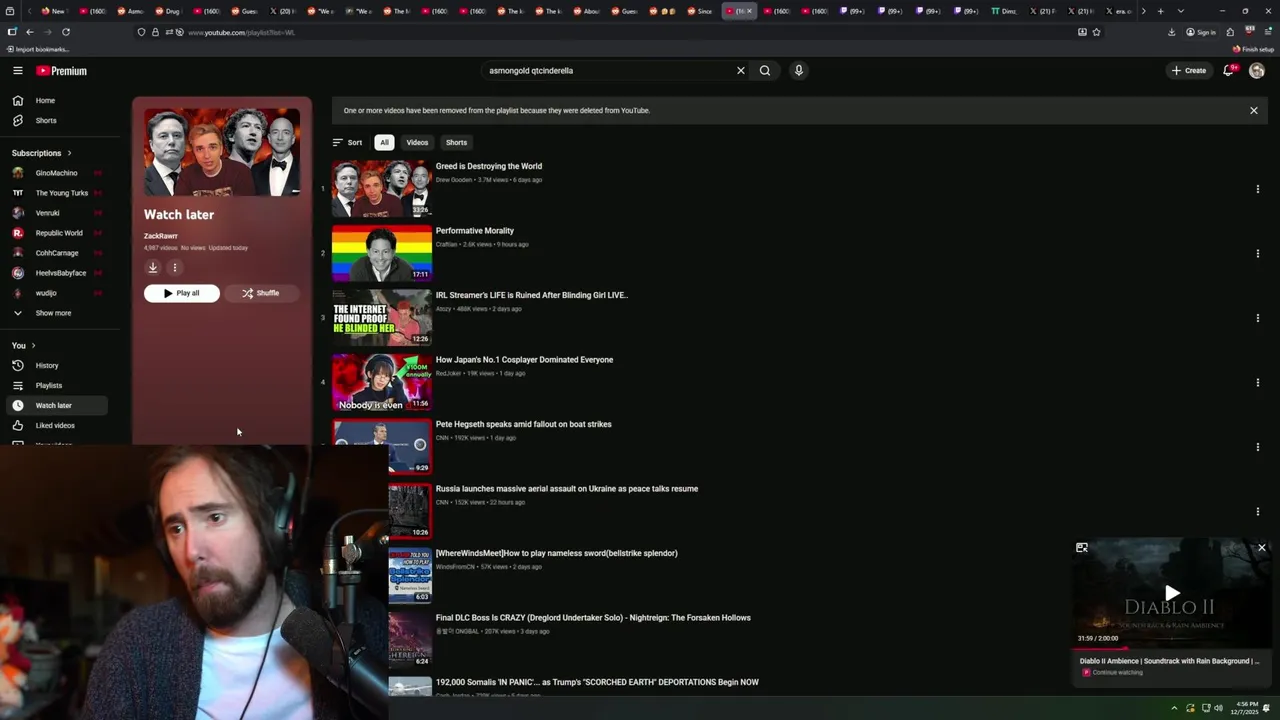Screen dimensions: 1280x720
Task: Dismiss the removed videos notice
Action: tap(1253, 110)
